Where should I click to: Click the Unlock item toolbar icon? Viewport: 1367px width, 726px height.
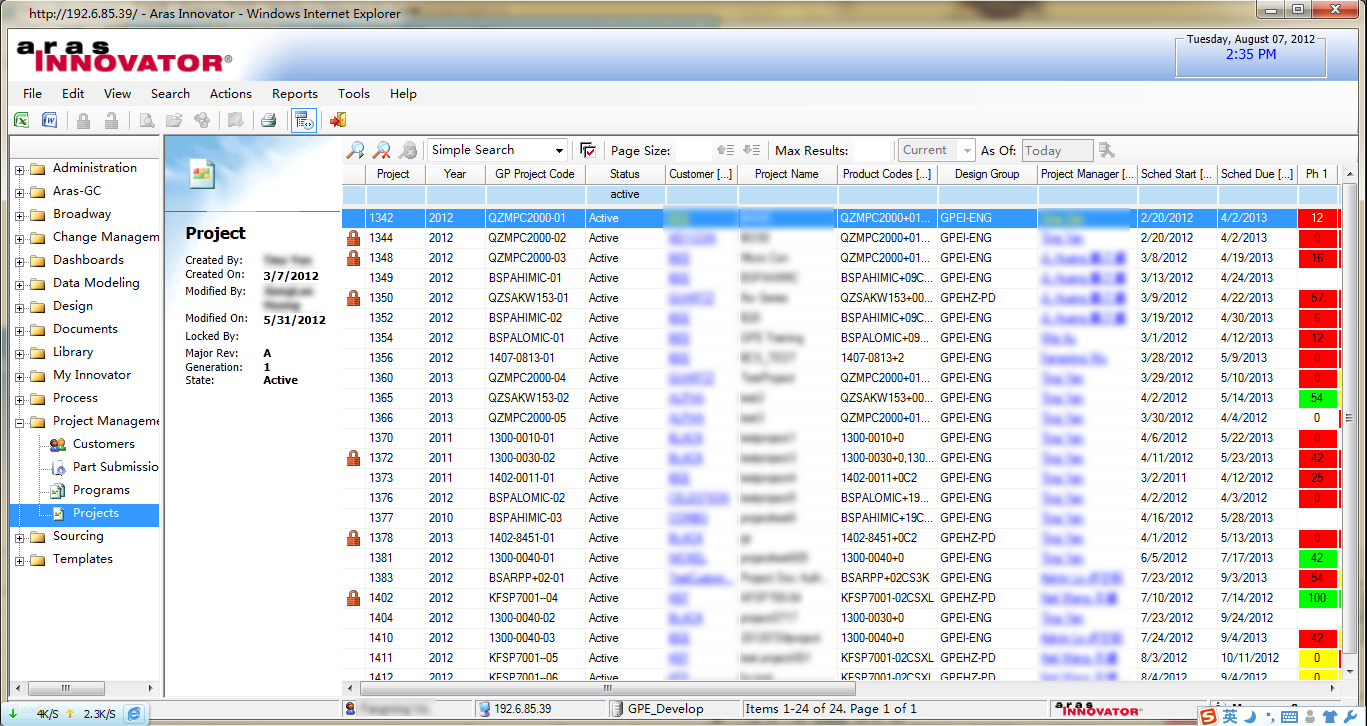[112, 121]
